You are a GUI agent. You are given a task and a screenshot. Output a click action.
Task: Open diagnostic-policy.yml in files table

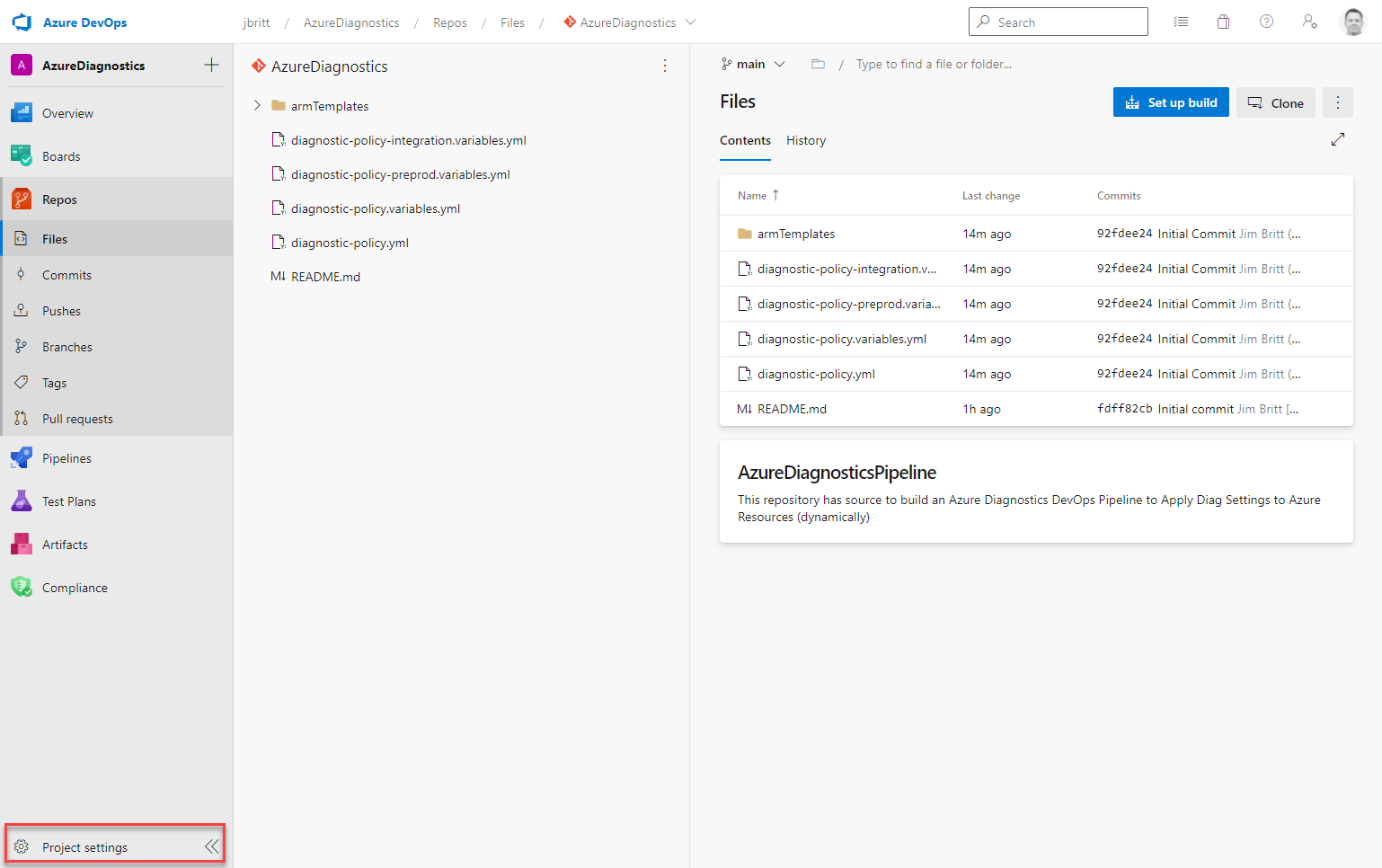[816, 374]
